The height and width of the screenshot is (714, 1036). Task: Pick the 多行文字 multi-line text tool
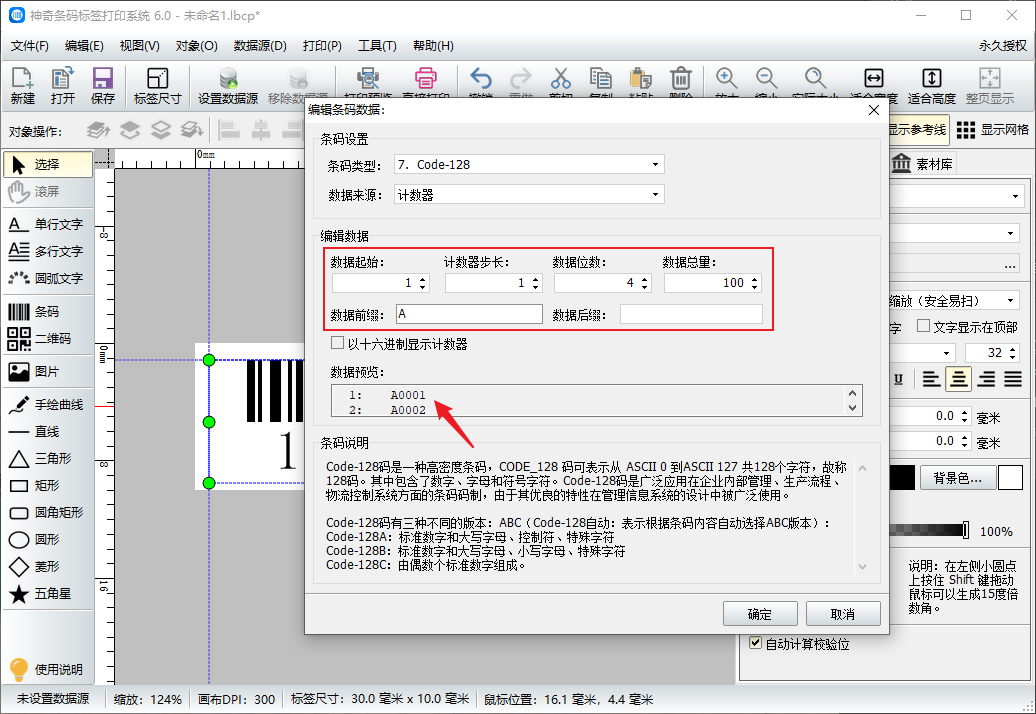tap(46, 252)
